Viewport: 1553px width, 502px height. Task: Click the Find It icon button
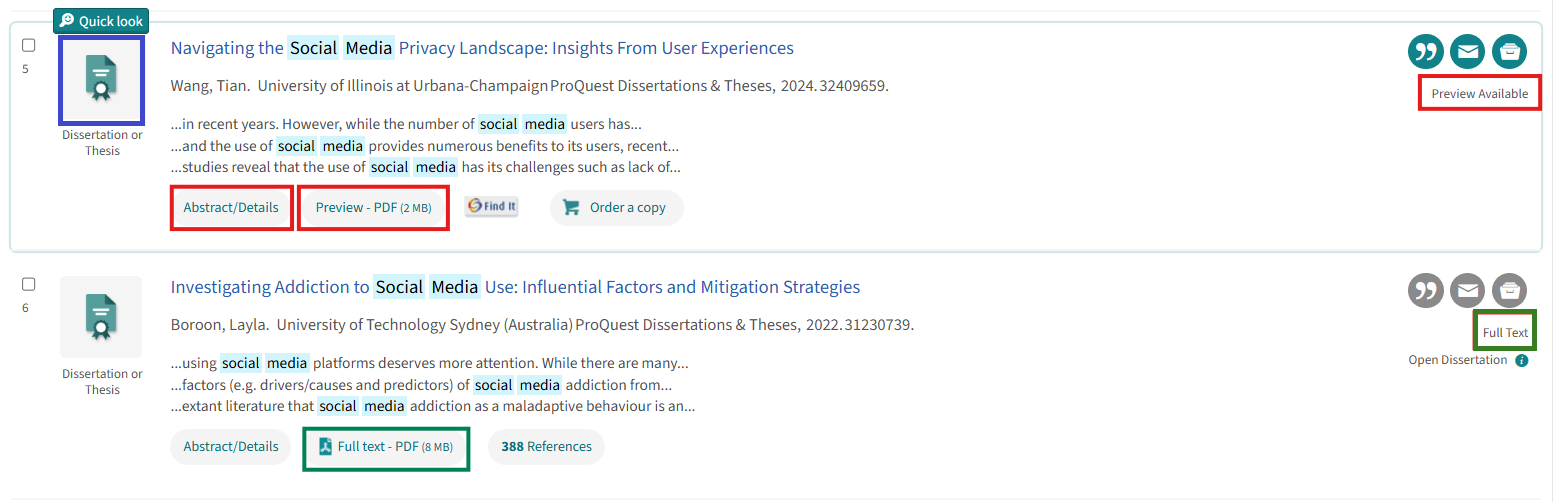(x=492, y=207)
